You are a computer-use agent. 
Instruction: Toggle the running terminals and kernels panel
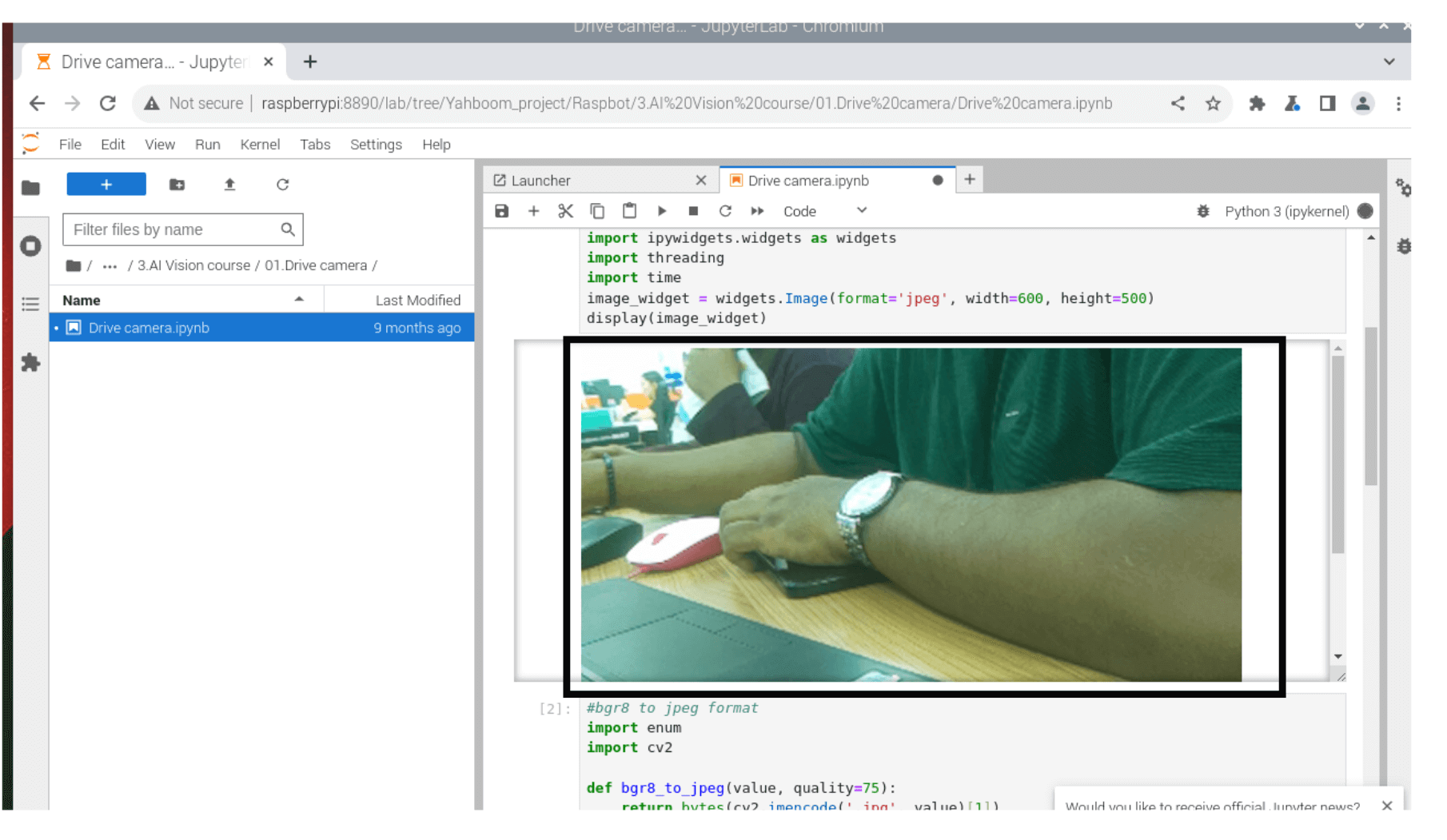[x=30, y=246]
